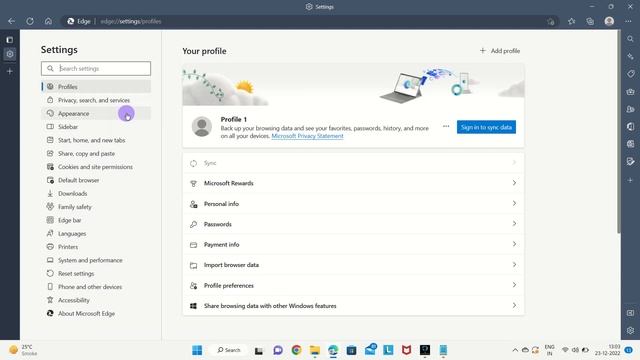This screenshot has height=360, width=640.
Task: Select the Settings vertical tab icon
Action: point(10,54)
